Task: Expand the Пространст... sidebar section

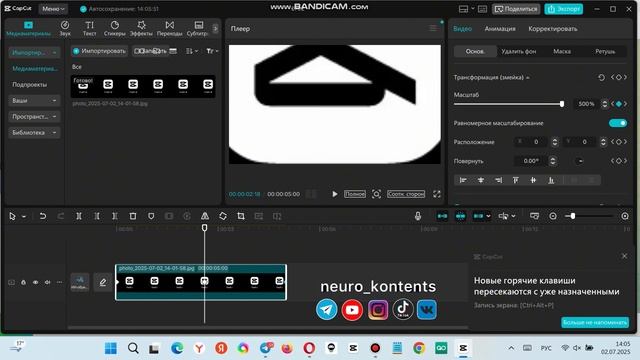Action: click(34, 116)
